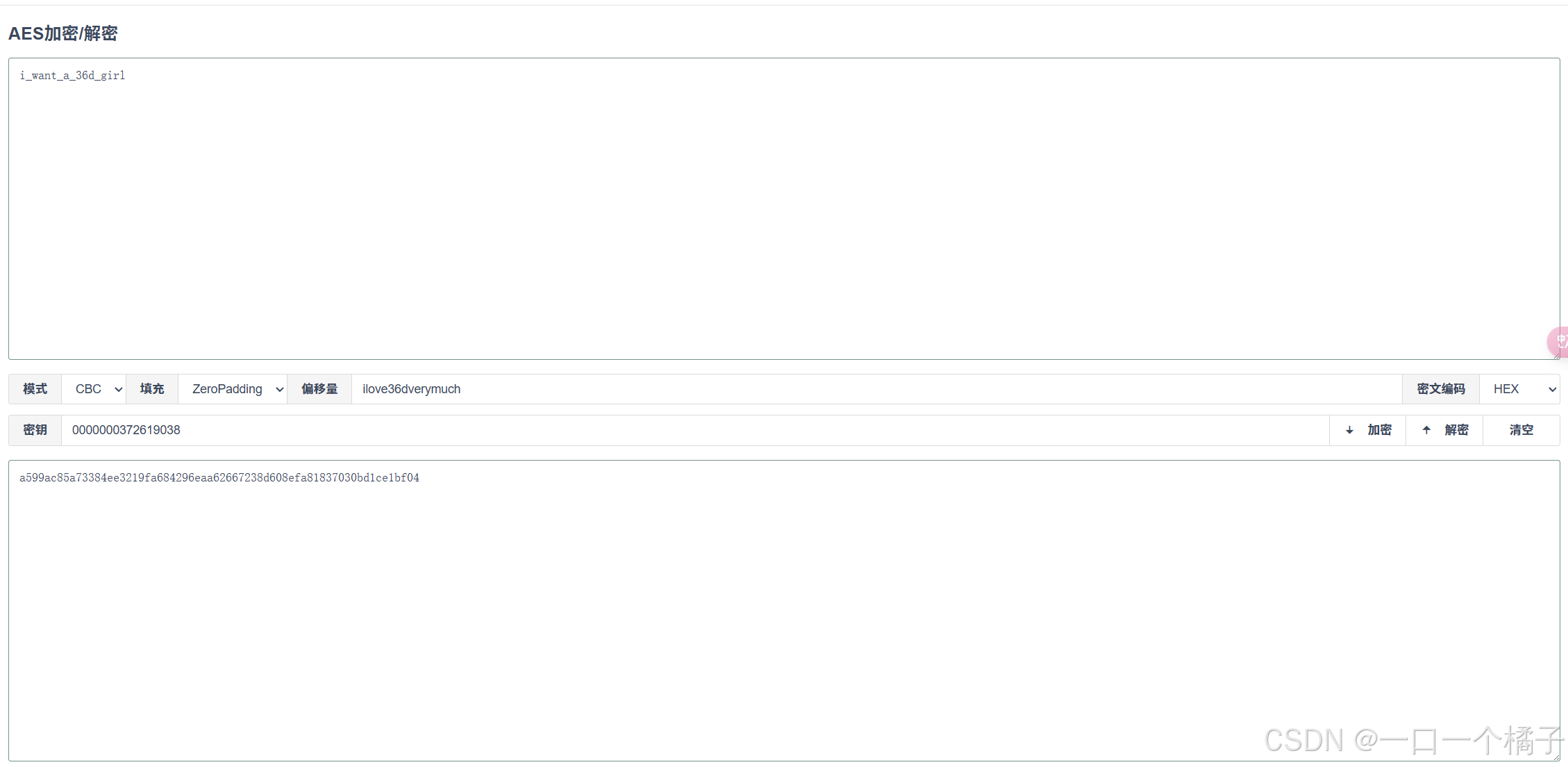Click the AES加密/解密 page heading

[x=62, y=33]
